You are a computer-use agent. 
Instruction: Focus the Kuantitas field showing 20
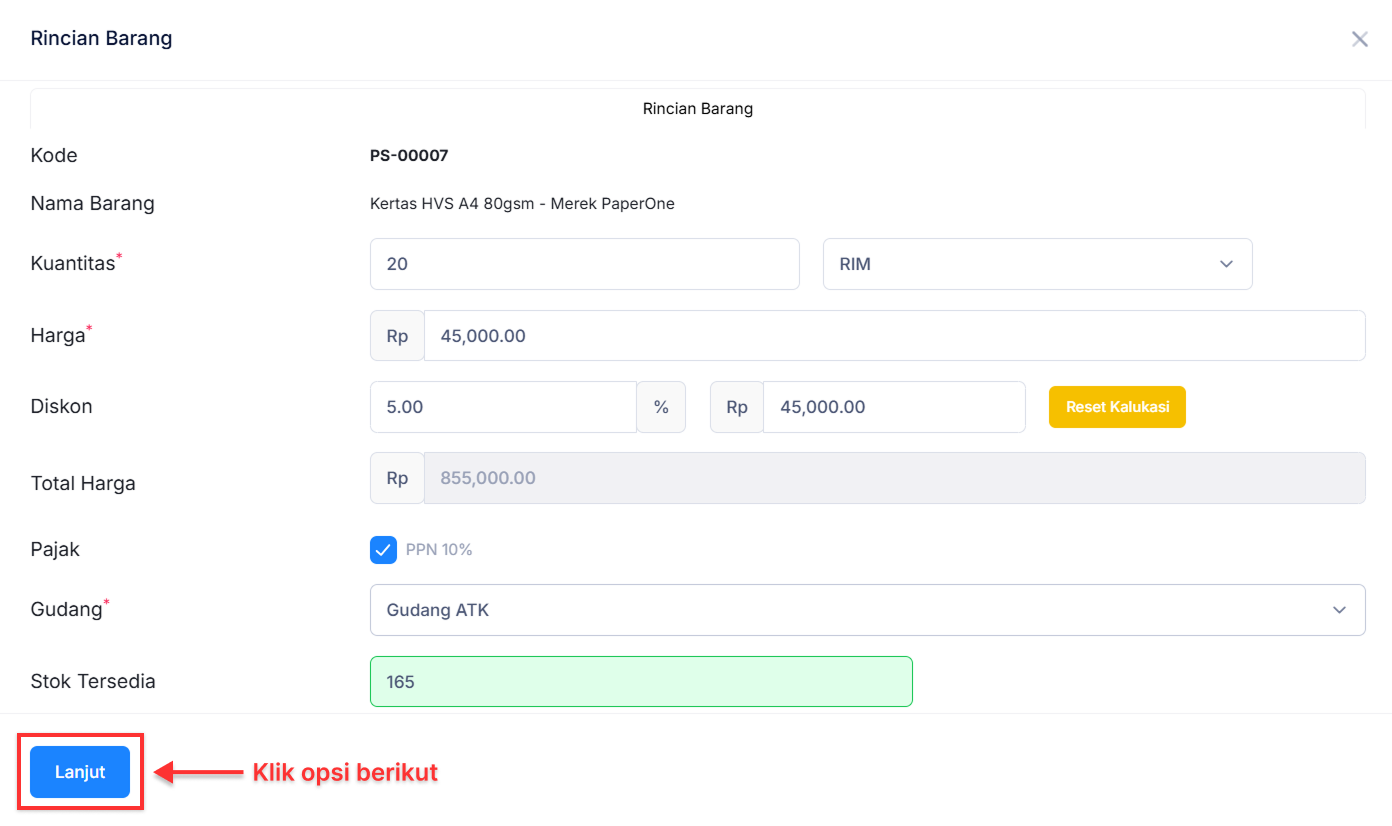(584, 264)
